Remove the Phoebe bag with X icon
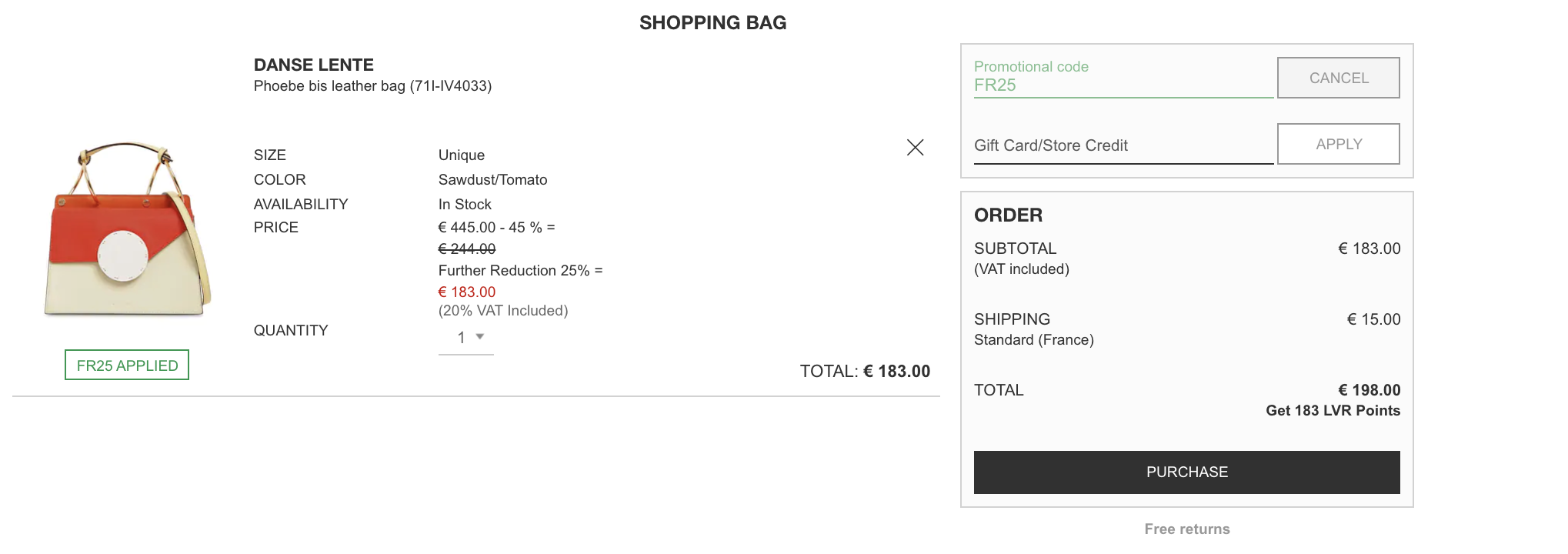The height and width of the screenshot is (554, 1568). click(x=915, y=148)
